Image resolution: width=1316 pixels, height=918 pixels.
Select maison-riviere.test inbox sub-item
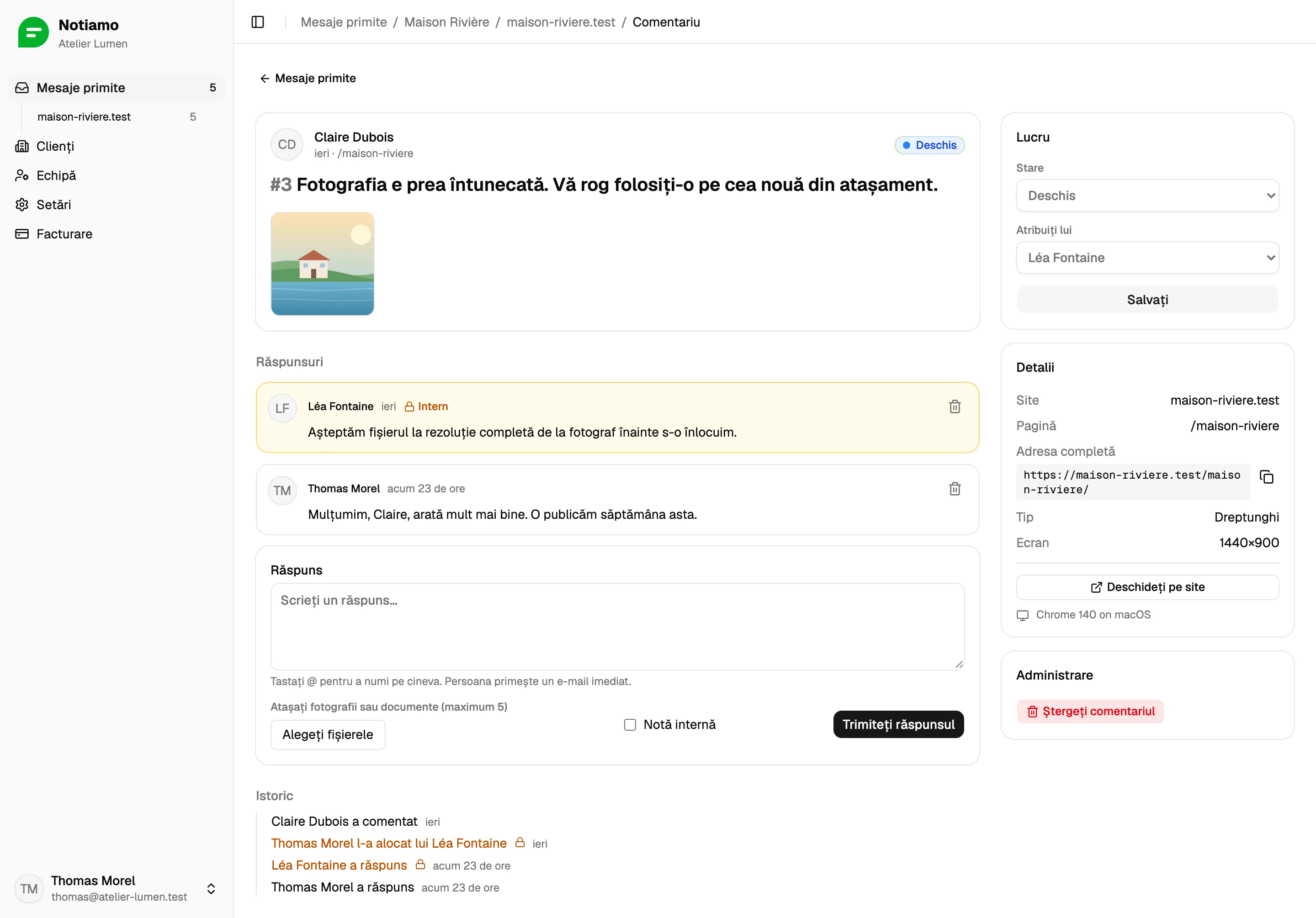coord(117,117)
